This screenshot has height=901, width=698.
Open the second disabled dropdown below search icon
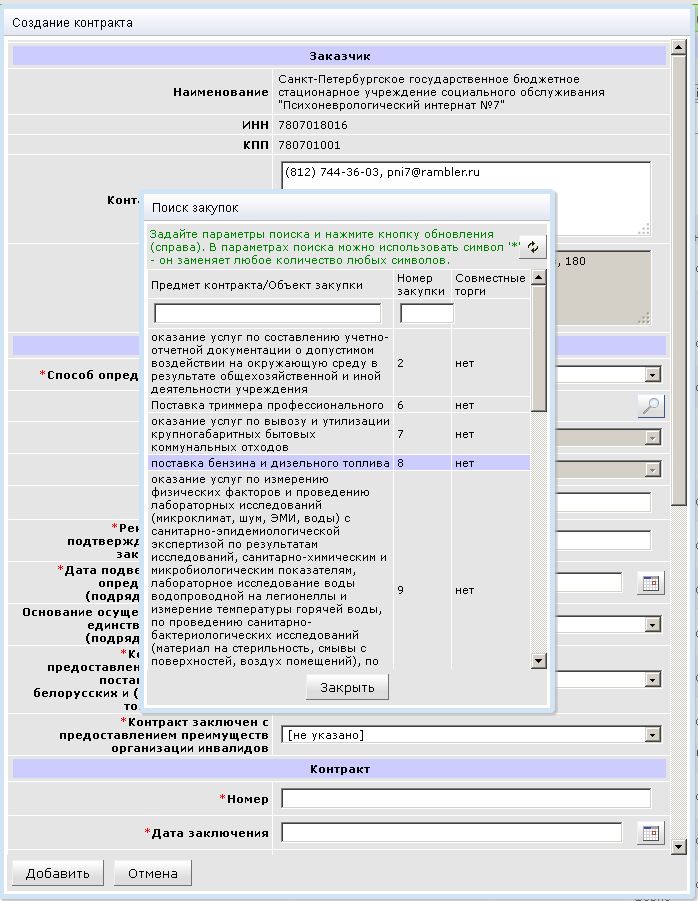coord(652,470)
